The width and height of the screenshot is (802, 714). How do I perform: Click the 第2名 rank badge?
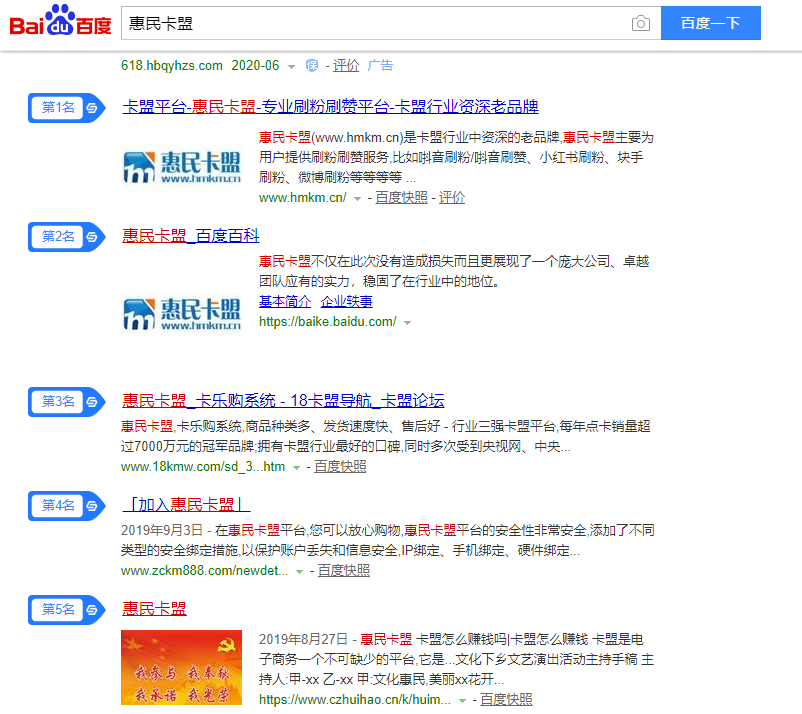66,237
